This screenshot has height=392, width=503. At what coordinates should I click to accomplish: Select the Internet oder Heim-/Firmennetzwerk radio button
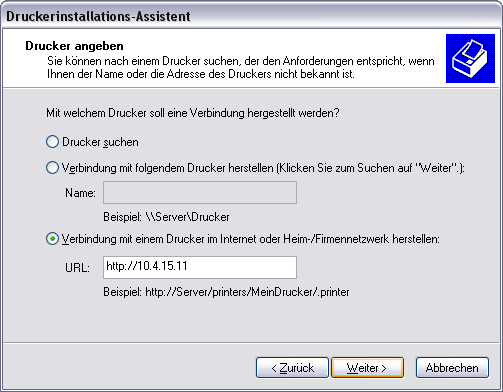(52, 239)
